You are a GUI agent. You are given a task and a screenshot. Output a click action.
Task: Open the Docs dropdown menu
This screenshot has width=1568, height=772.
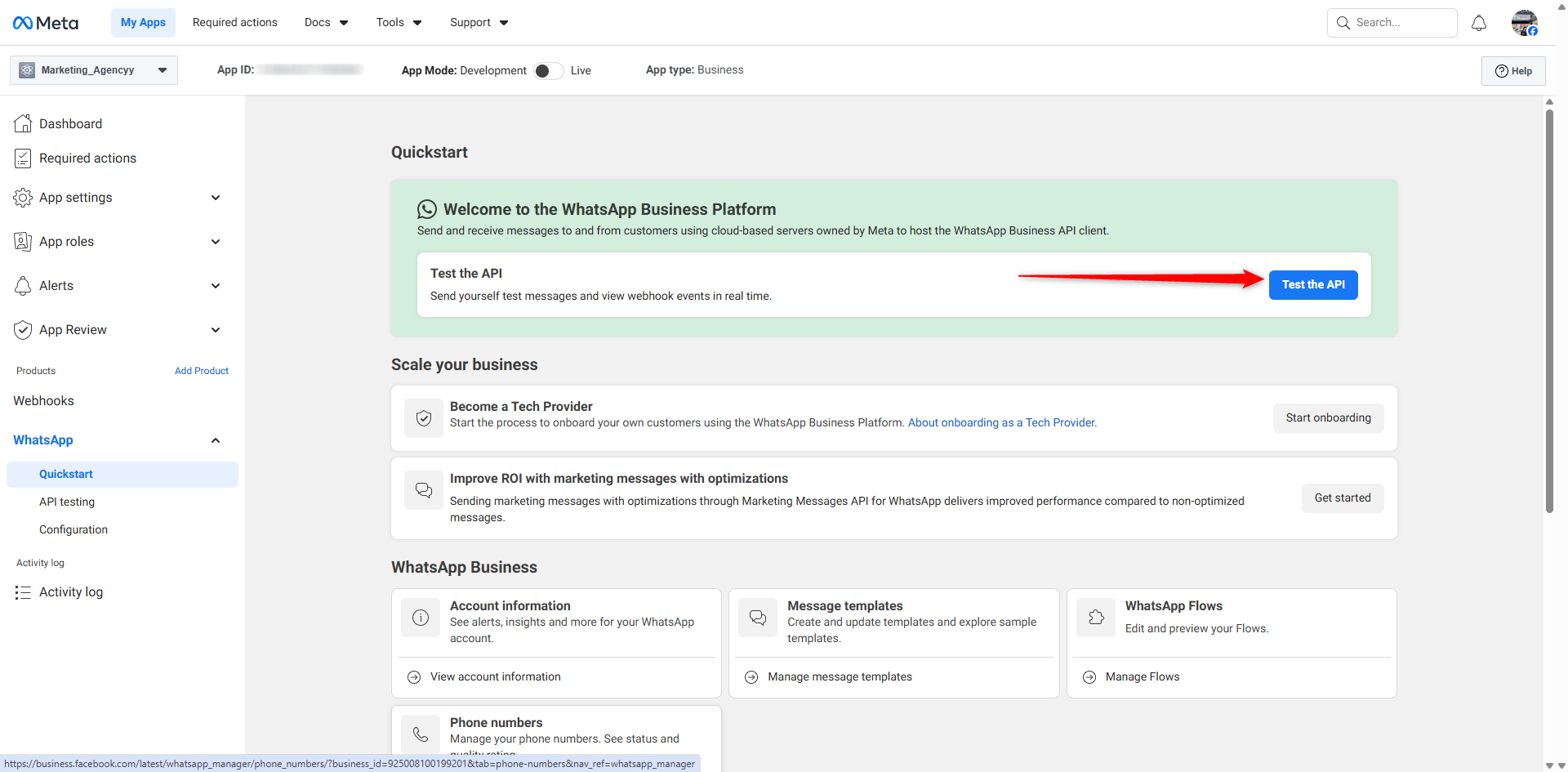pos(326,23)
